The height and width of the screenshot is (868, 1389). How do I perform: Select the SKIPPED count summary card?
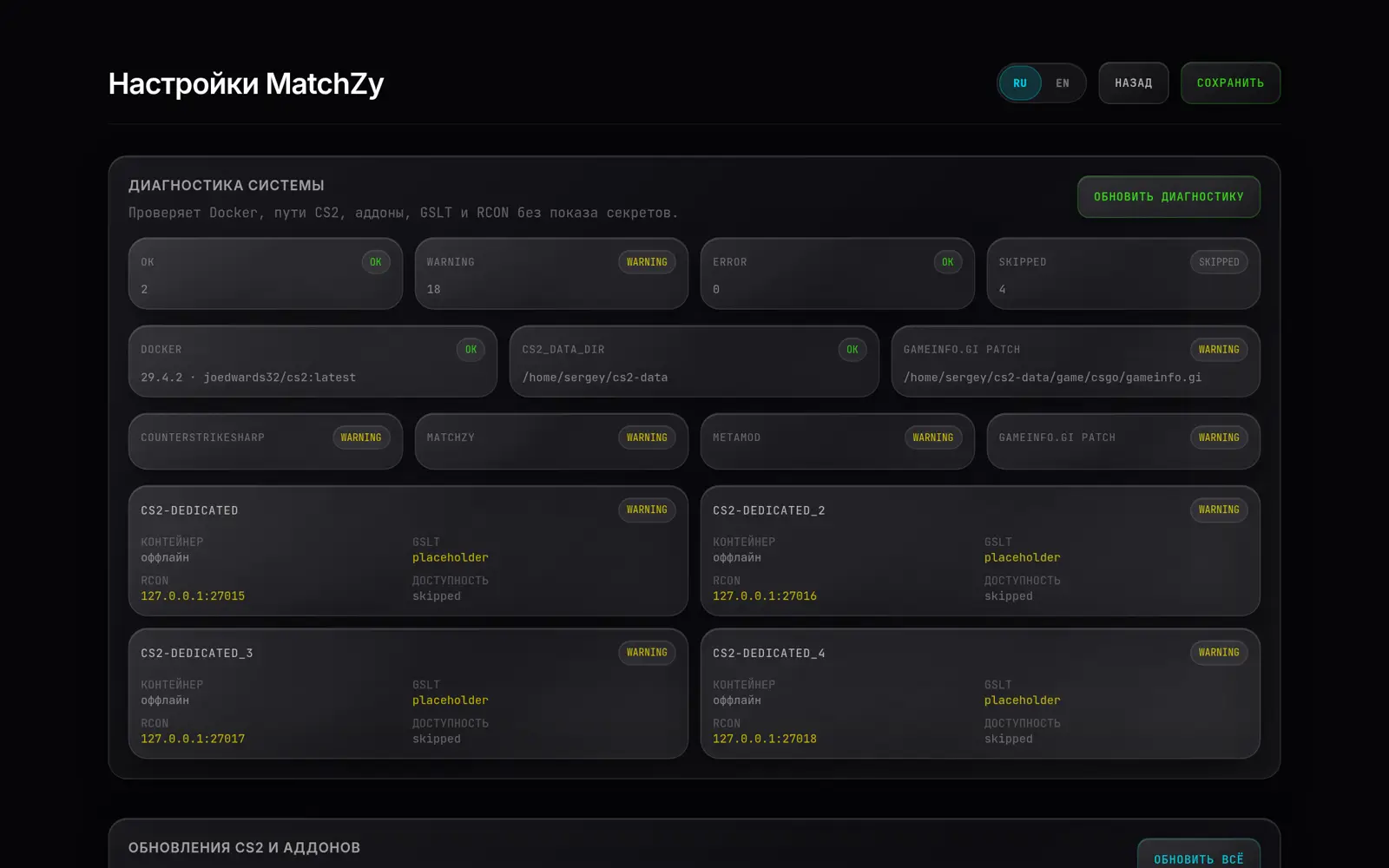(1123, 273)
